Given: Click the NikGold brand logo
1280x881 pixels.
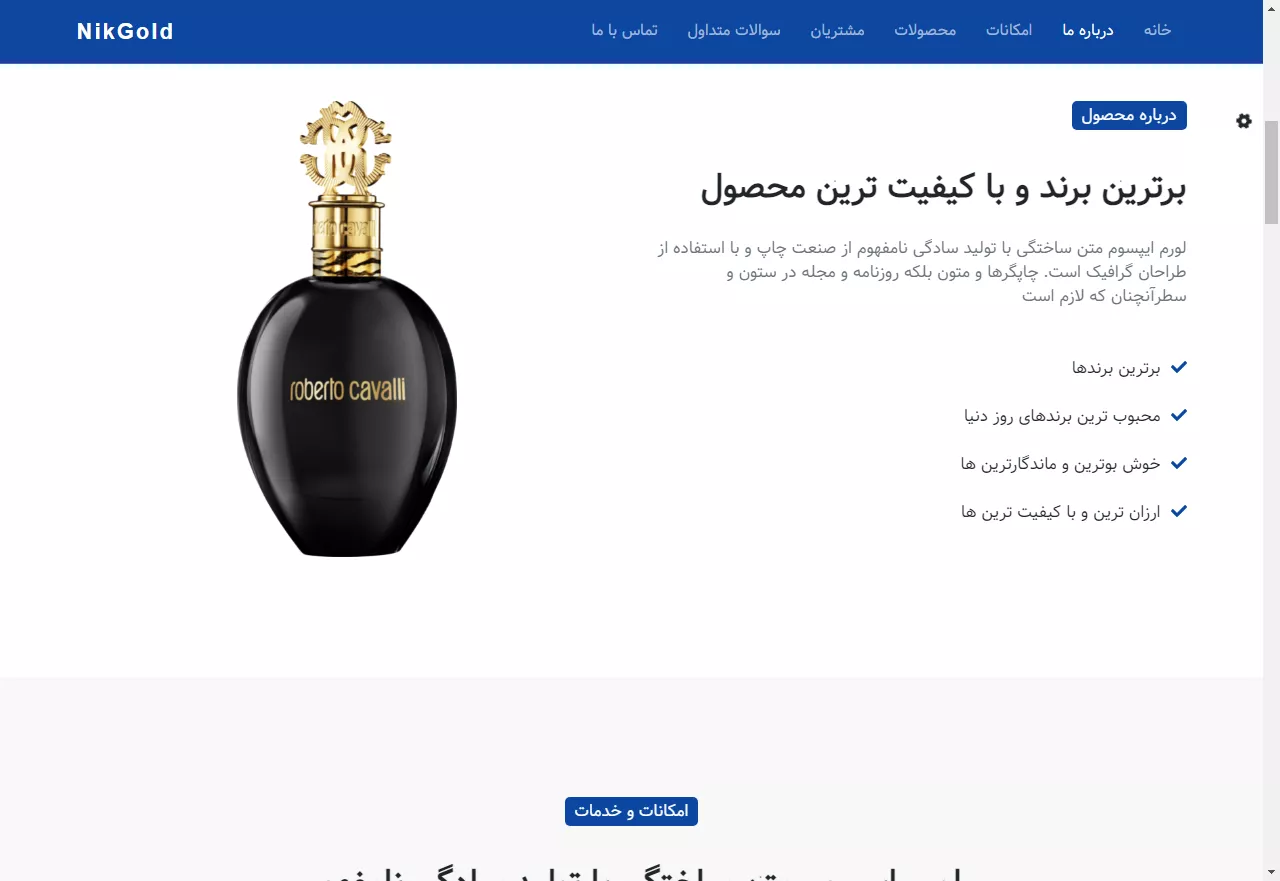Looking at the screenshot, I should [125, 31].
